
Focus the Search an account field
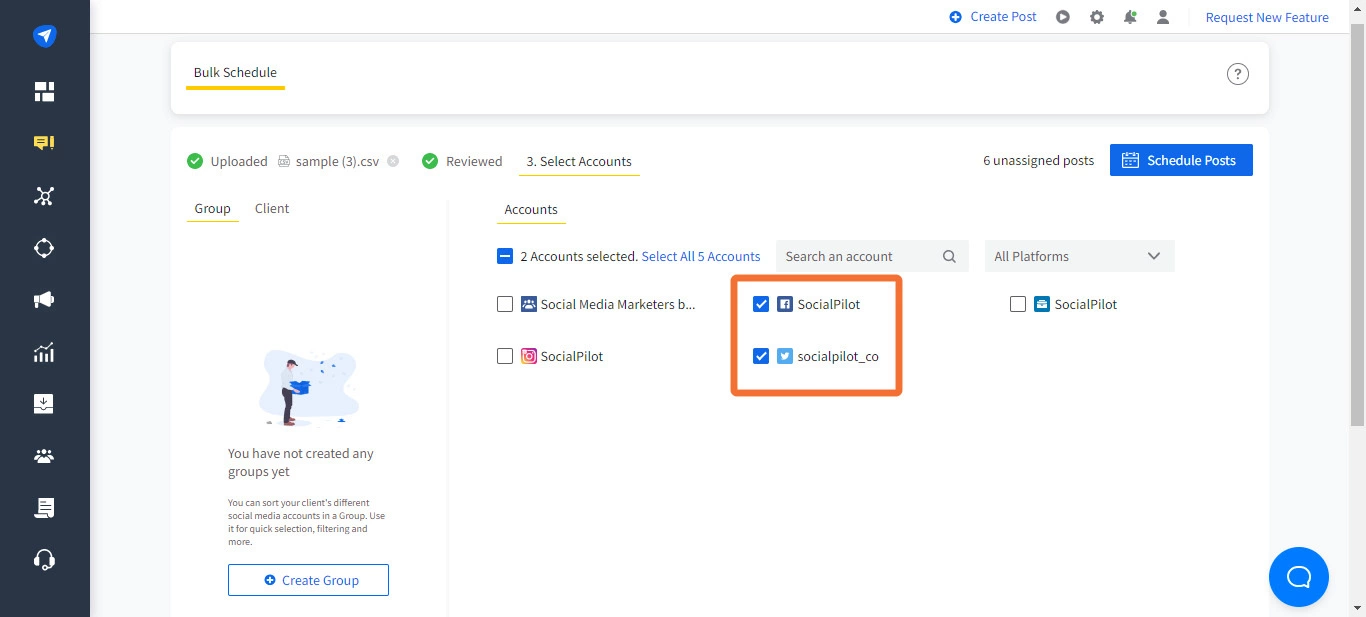point(872,256)
